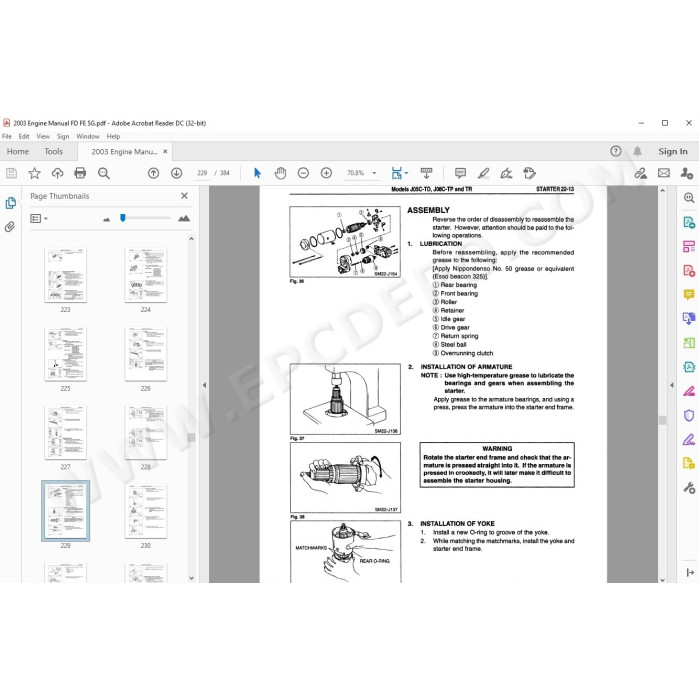The width and height of the screenshot is (700, 700).
Task: Click thumbnails panel scroll down arrow
Action: click(x=192, y=578)
